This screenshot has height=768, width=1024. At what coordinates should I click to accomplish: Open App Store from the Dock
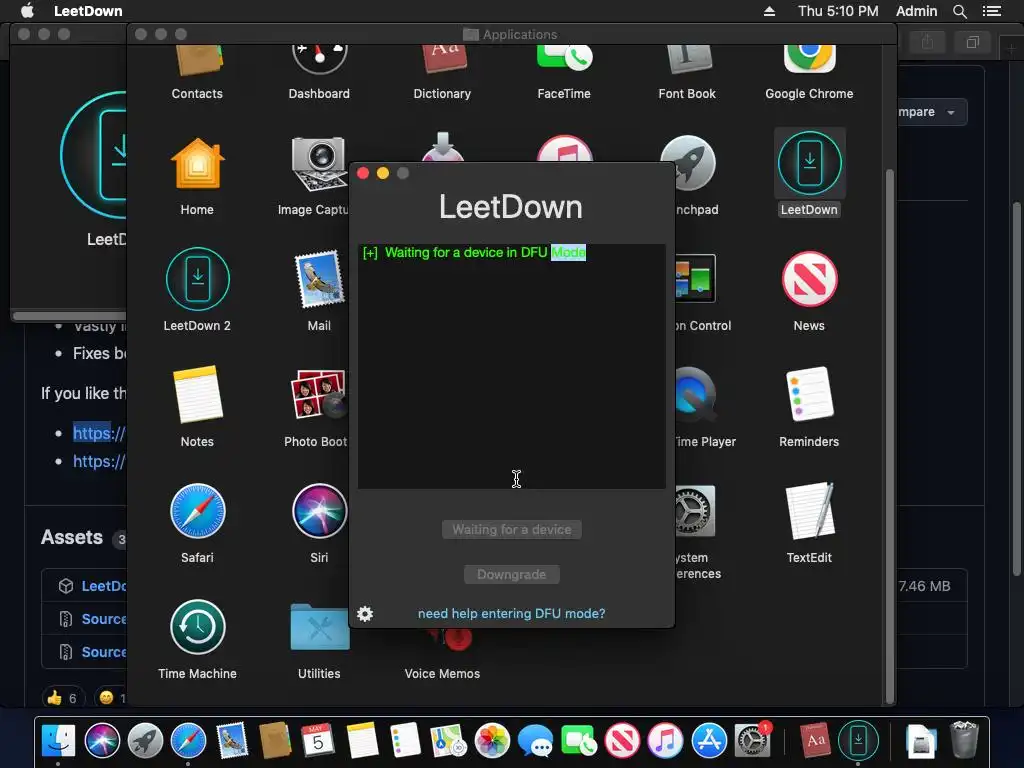tap(709, 741)
